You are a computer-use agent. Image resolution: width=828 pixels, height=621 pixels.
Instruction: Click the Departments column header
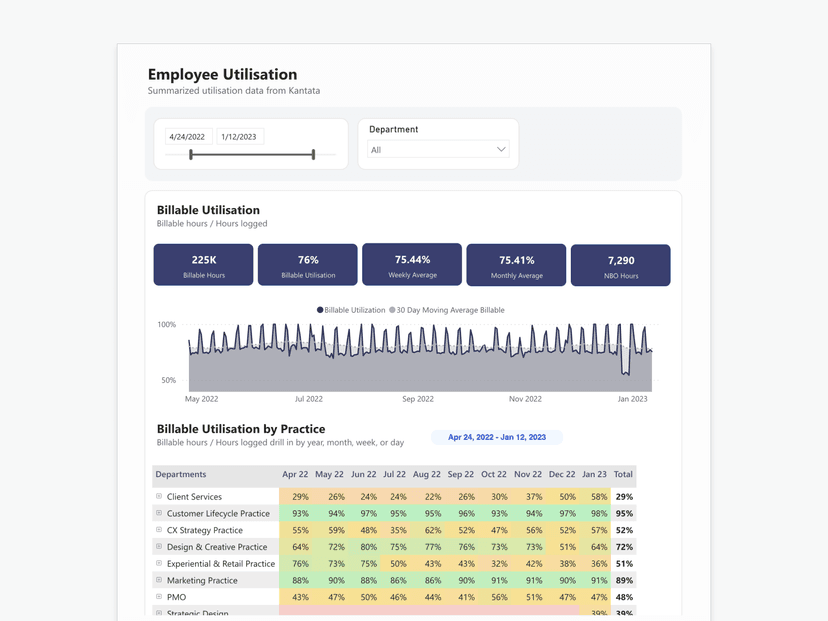pos(180,475)
